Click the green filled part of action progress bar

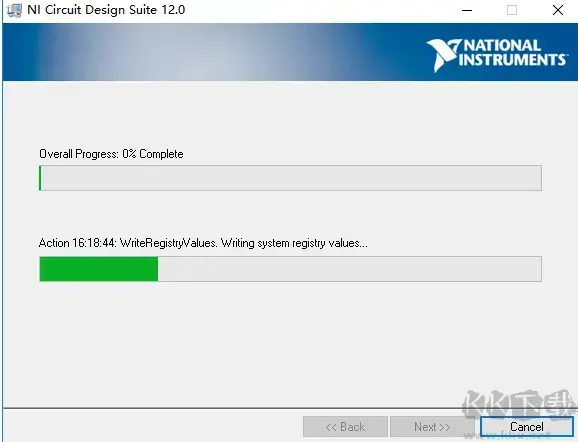pyautogui.click(x=99, y=269)
